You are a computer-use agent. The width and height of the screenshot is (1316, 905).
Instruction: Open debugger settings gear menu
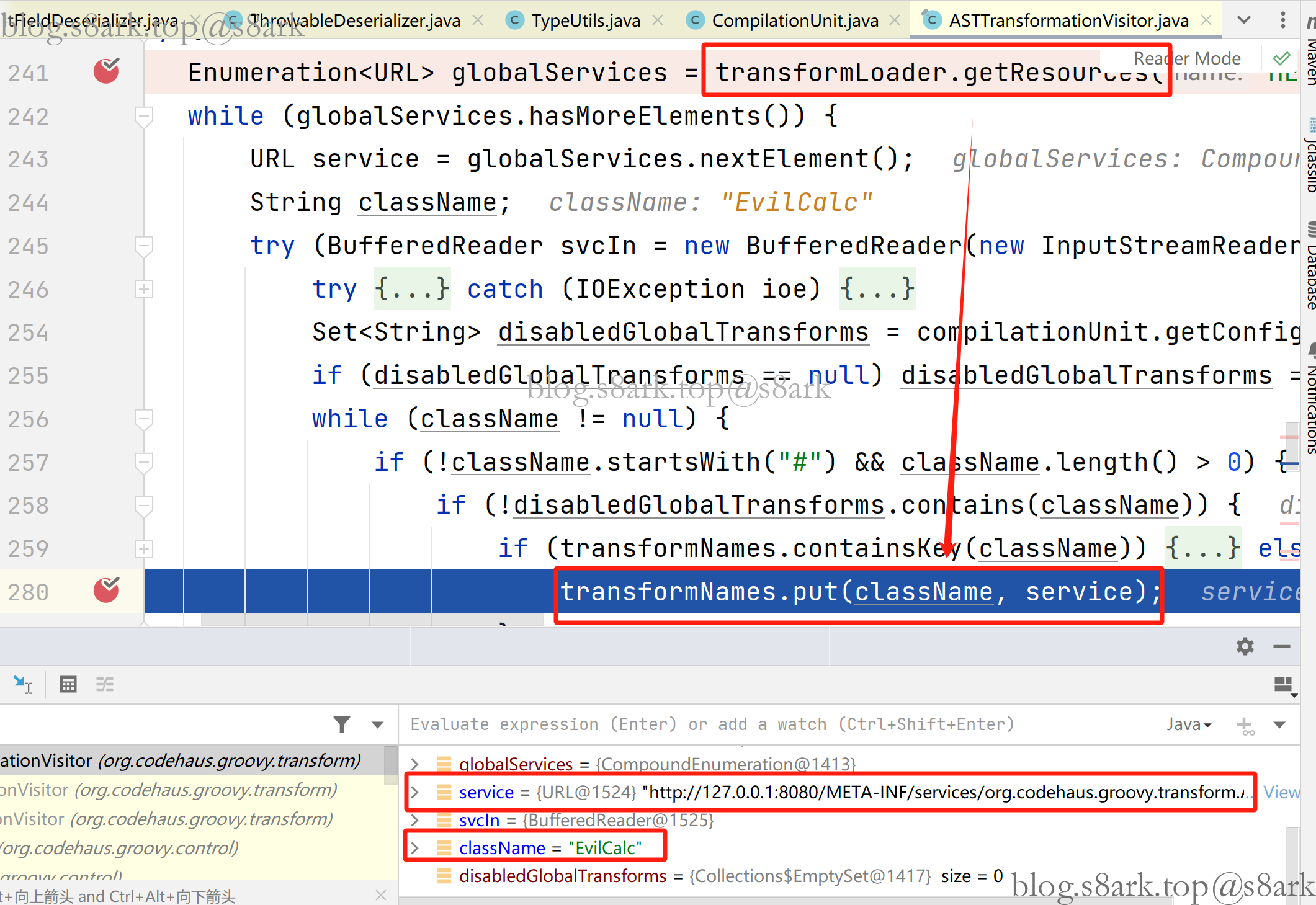tap(1245, 646)
